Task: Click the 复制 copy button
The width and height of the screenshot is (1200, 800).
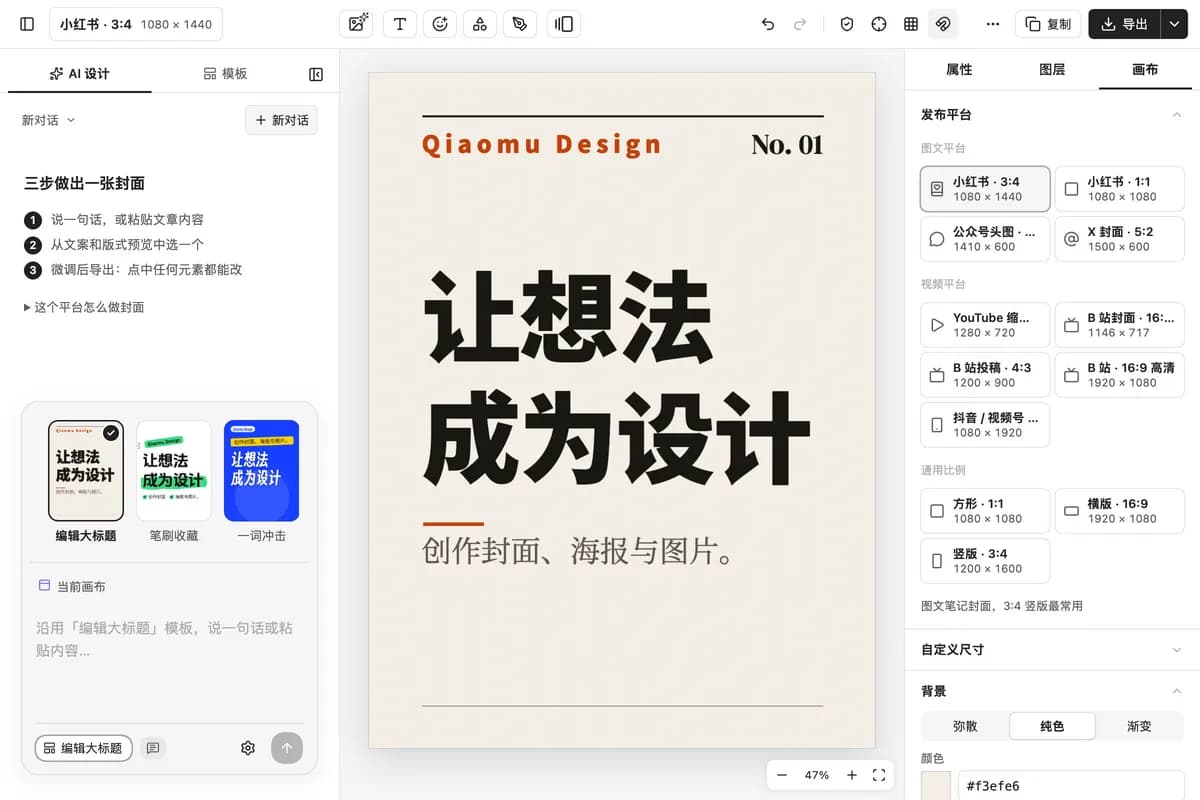Action: coord(1047,24)
